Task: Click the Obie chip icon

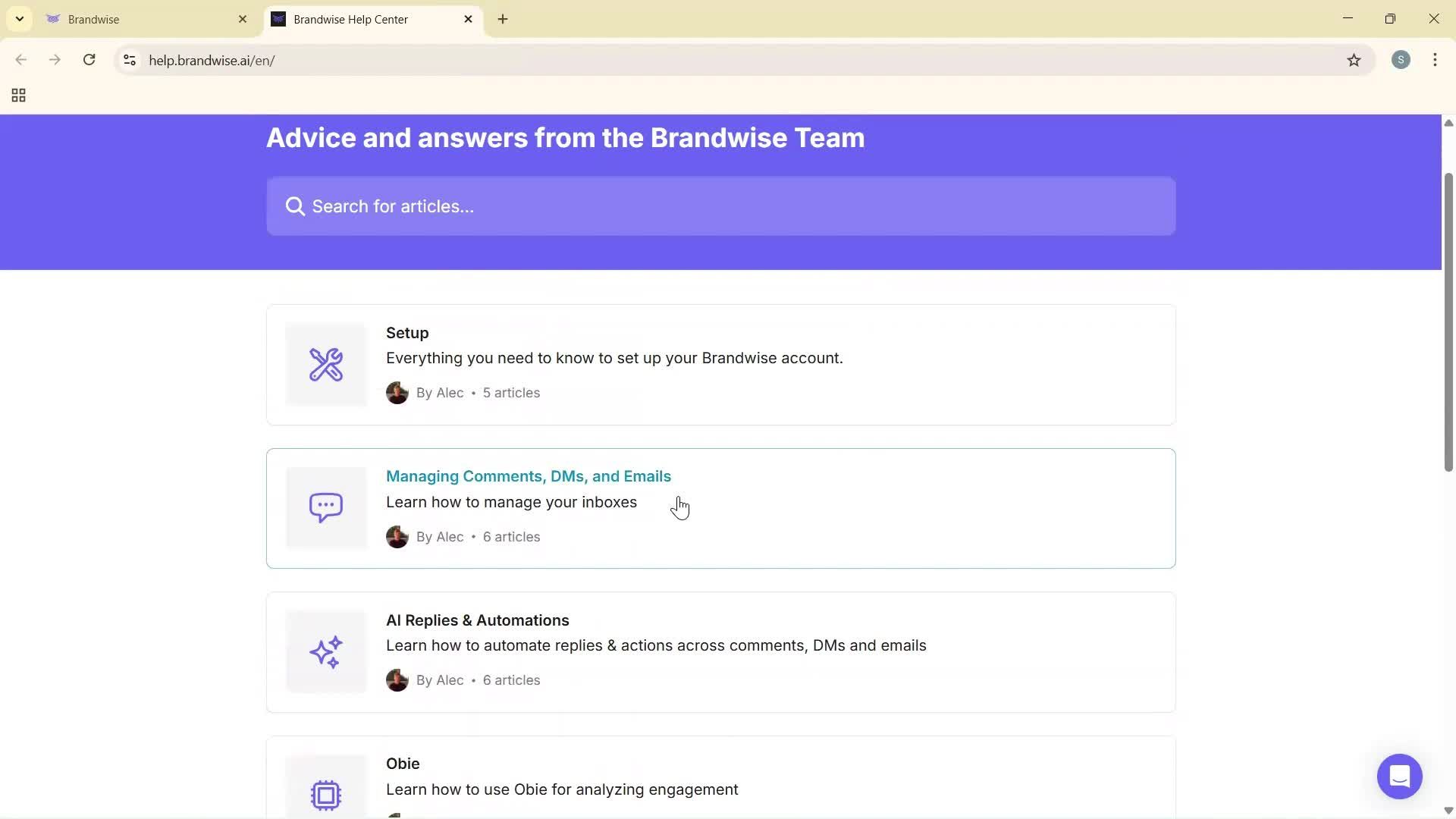Action: pyautogui.click(x=325, y=795)
